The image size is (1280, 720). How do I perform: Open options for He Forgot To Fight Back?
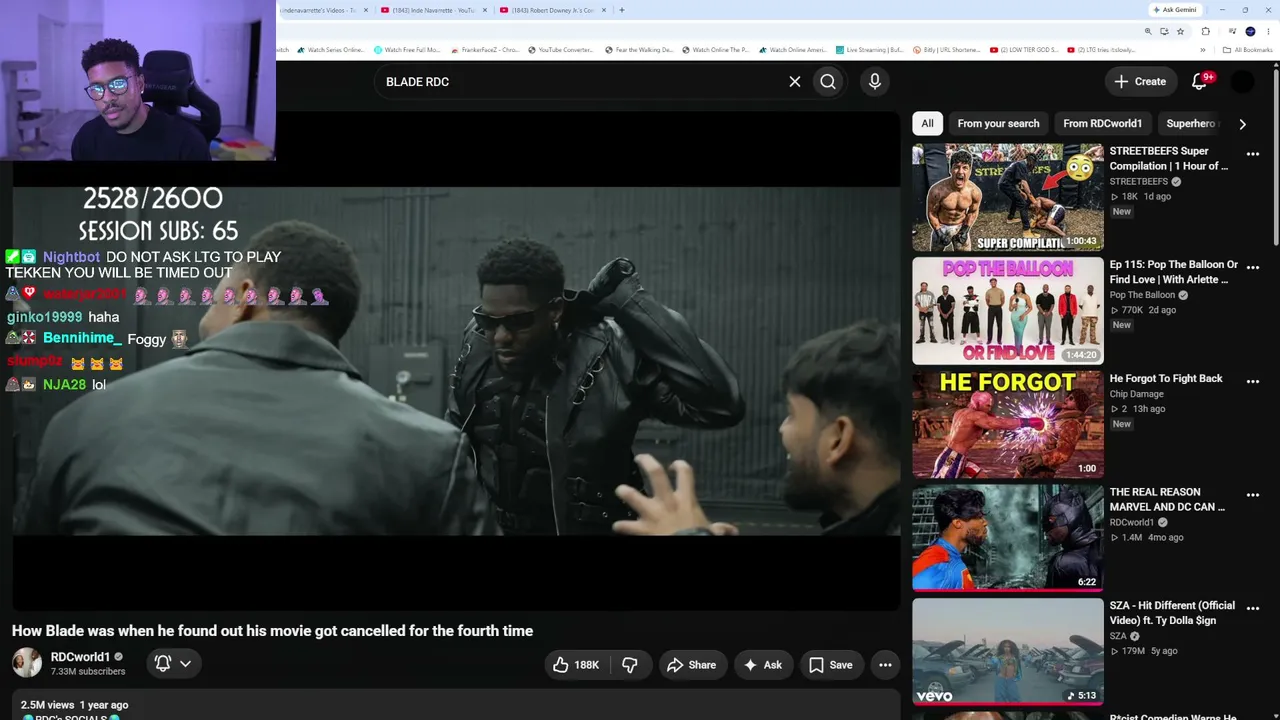coord(1253,382)
